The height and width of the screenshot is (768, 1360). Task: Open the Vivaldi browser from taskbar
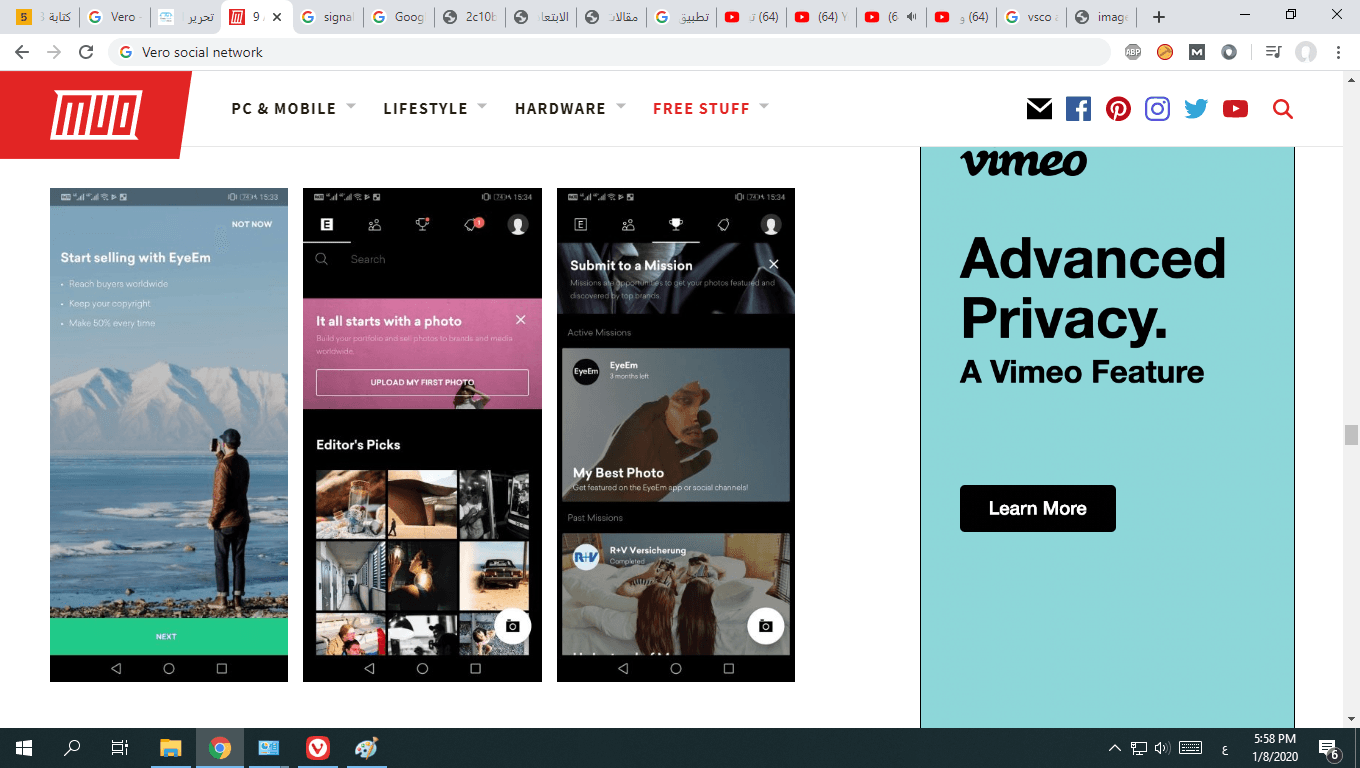pyautogui.click(x=317, y=747)
